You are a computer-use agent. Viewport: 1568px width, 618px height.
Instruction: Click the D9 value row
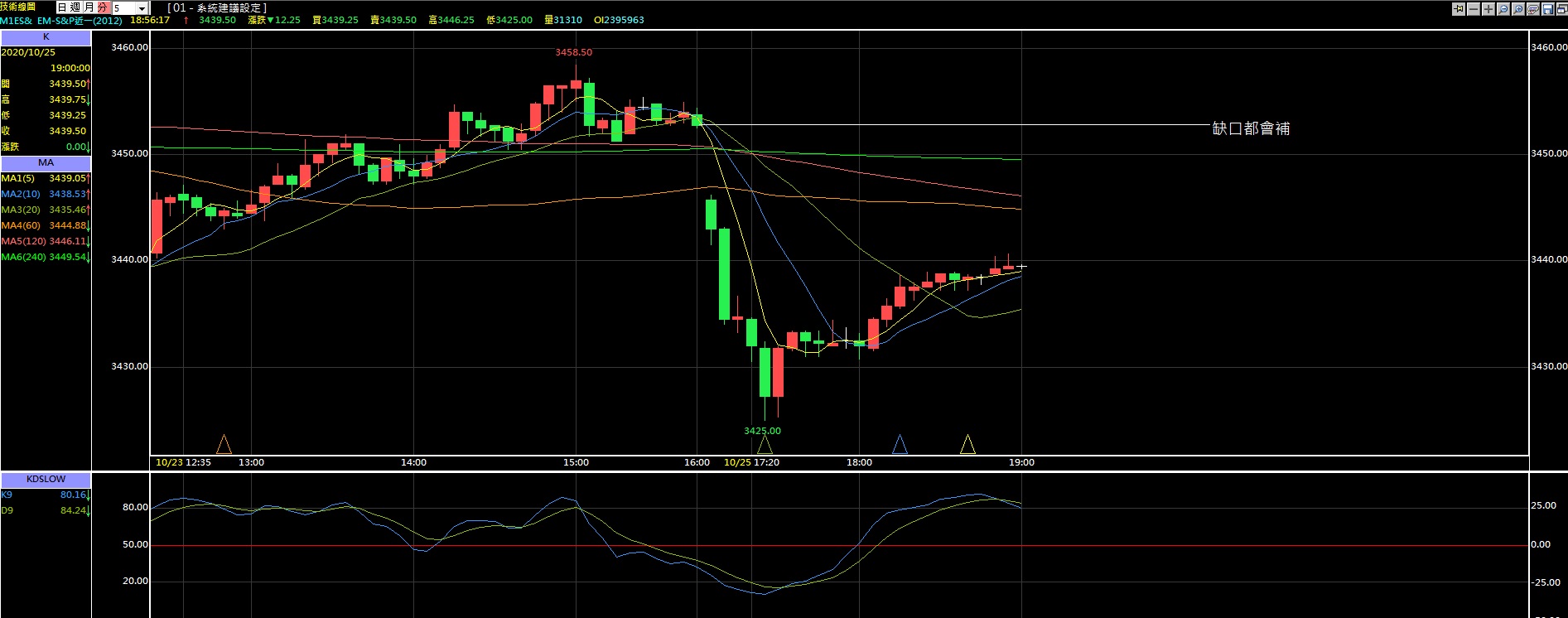[46, 510]
